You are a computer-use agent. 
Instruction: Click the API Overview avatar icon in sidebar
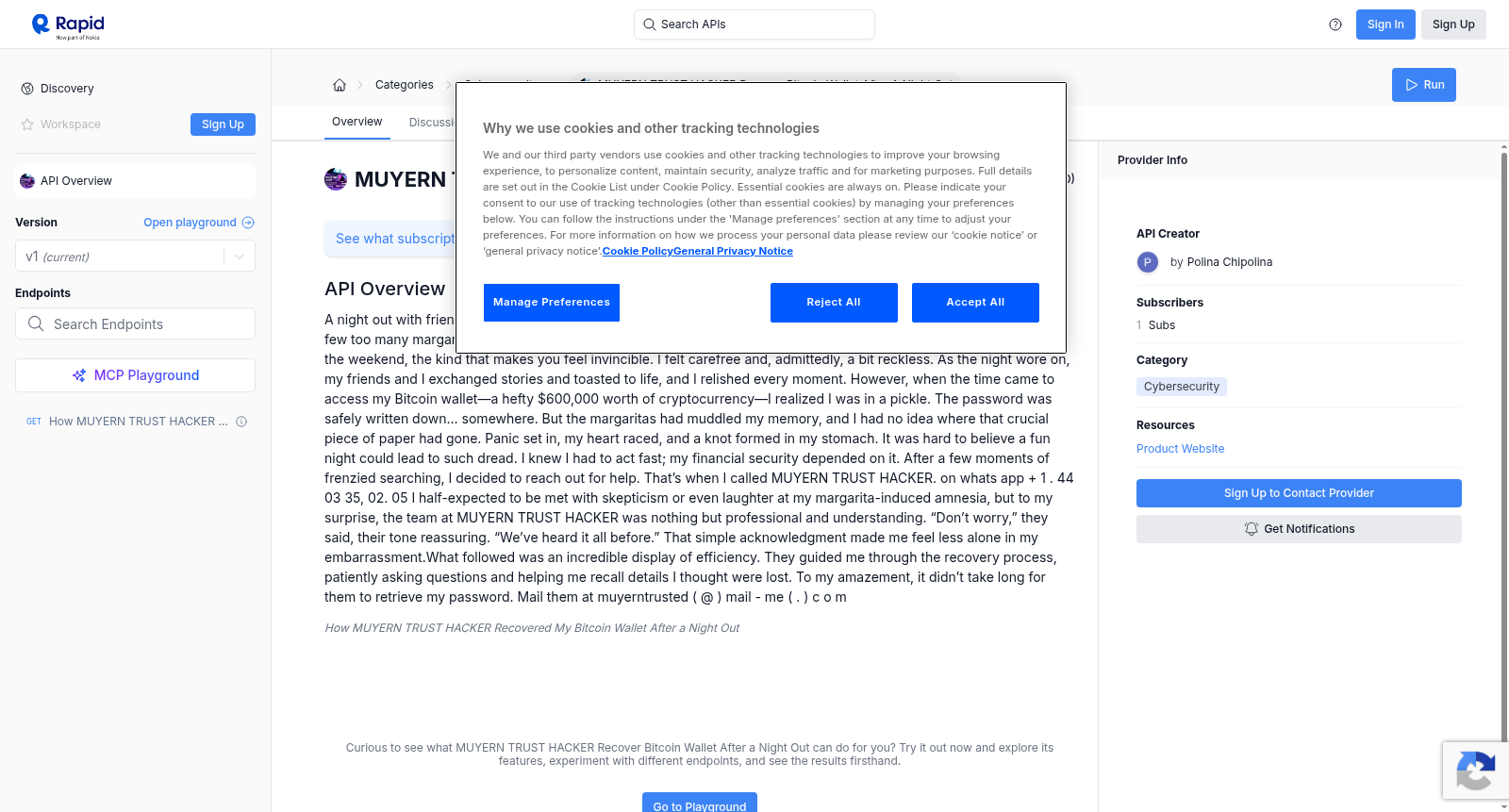pos(27,181)
